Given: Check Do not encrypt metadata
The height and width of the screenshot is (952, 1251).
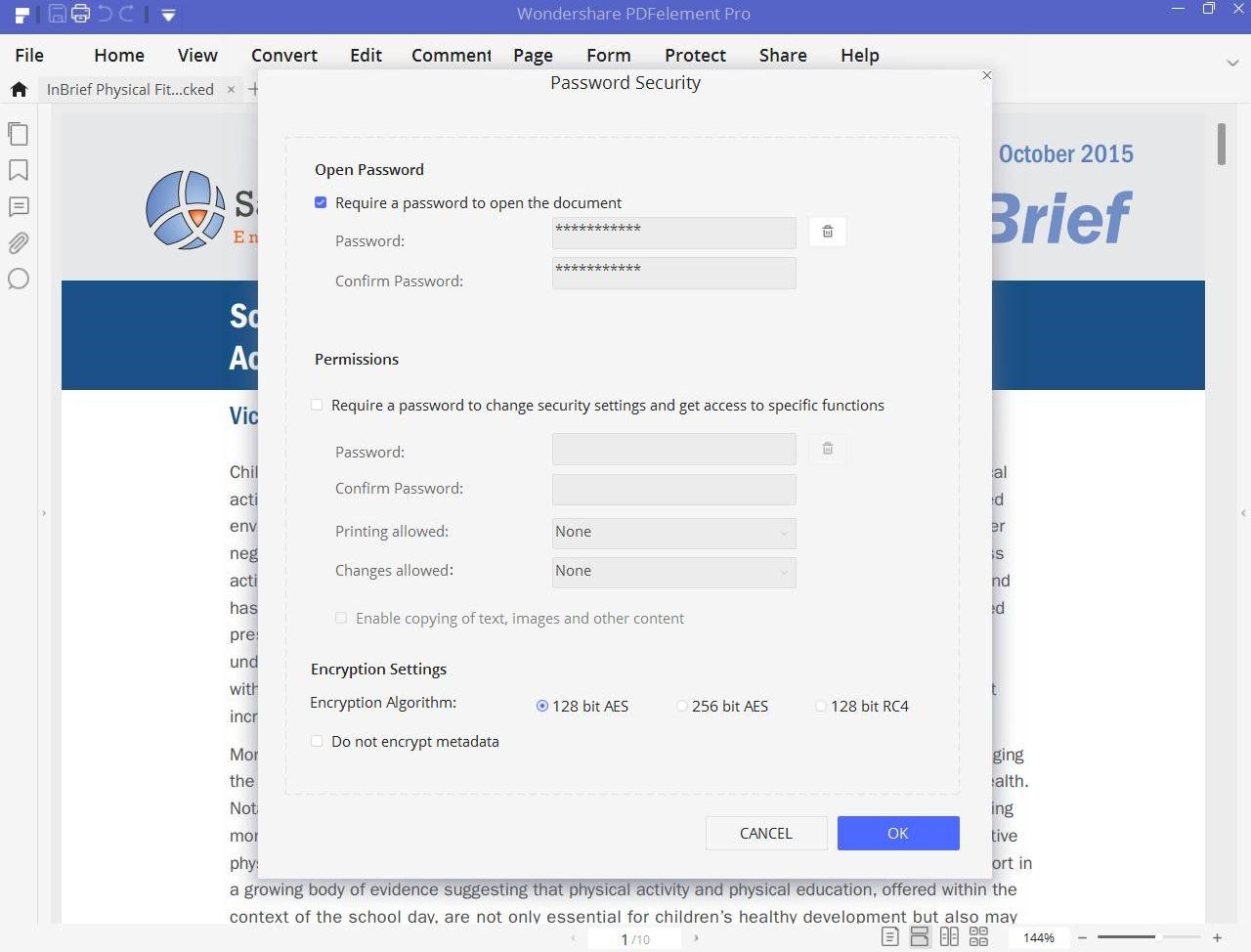Looking at the screenshot, I should click(x=317, y=741).
